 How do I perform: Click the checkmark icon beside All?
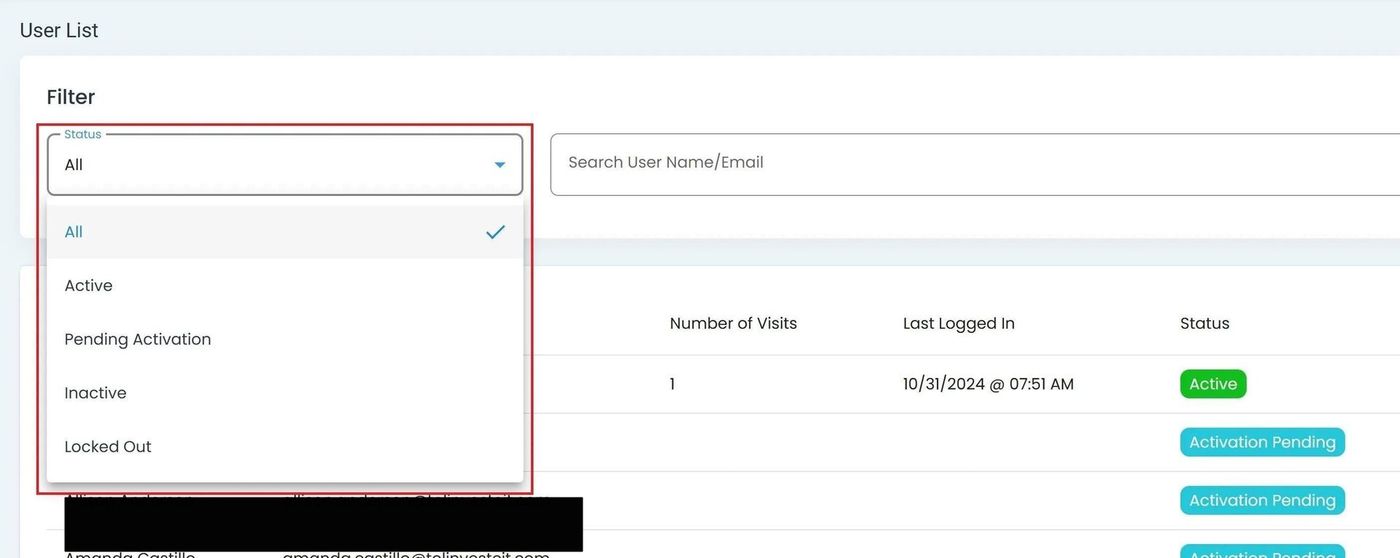[495, 232]
